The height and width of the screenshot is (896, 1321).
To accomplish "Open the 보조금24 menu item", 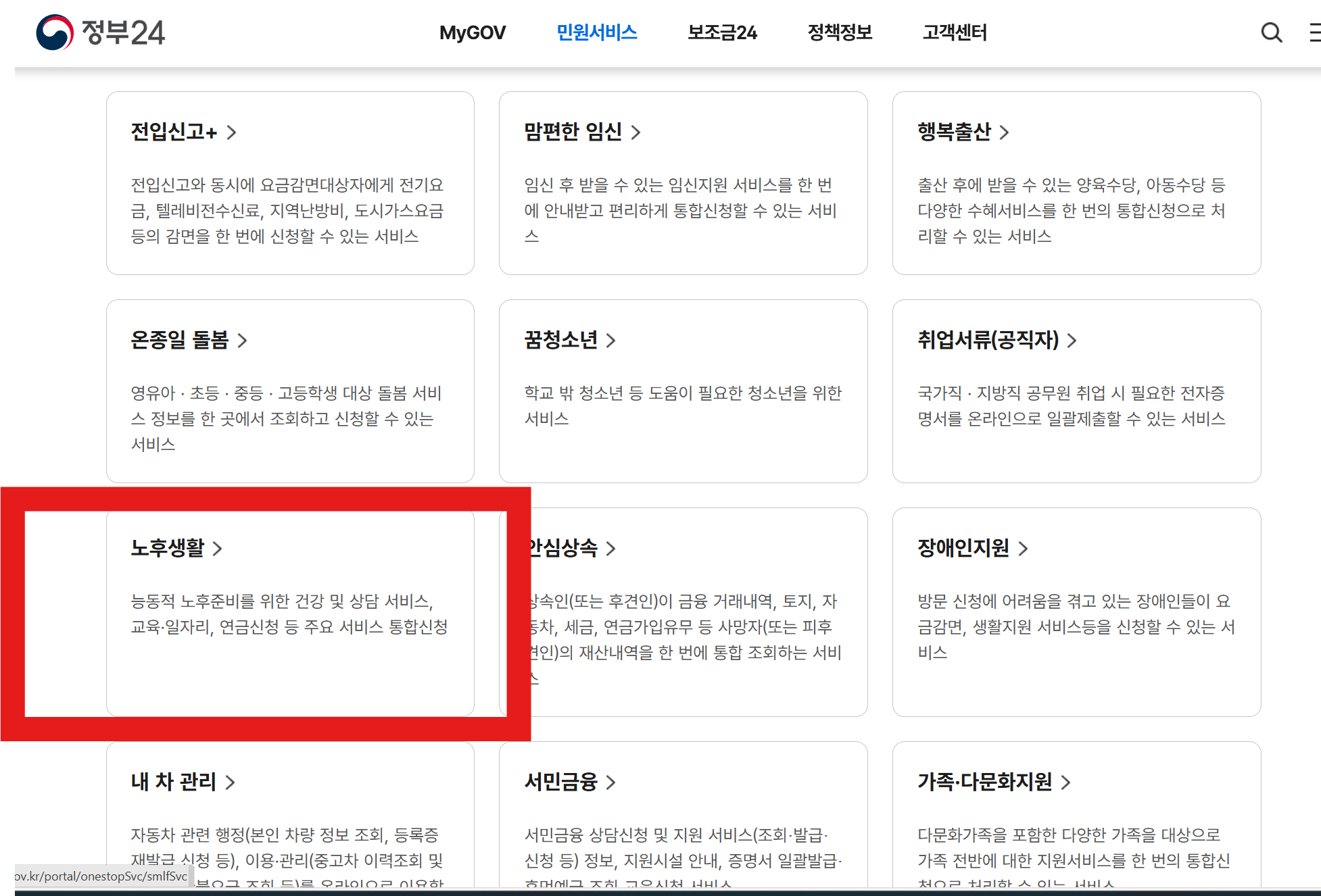I will coord(722,32).
